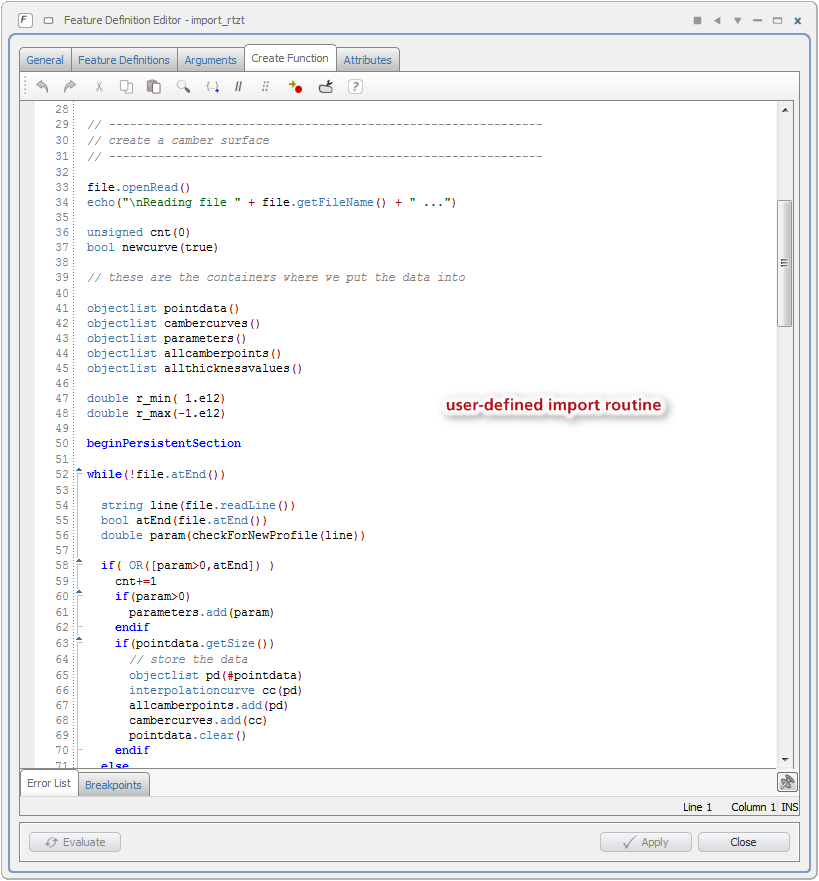The width and height of the screenshot is (819, 881).
Task: Open Find with the magnifier icon
Action: pos(183,86)
